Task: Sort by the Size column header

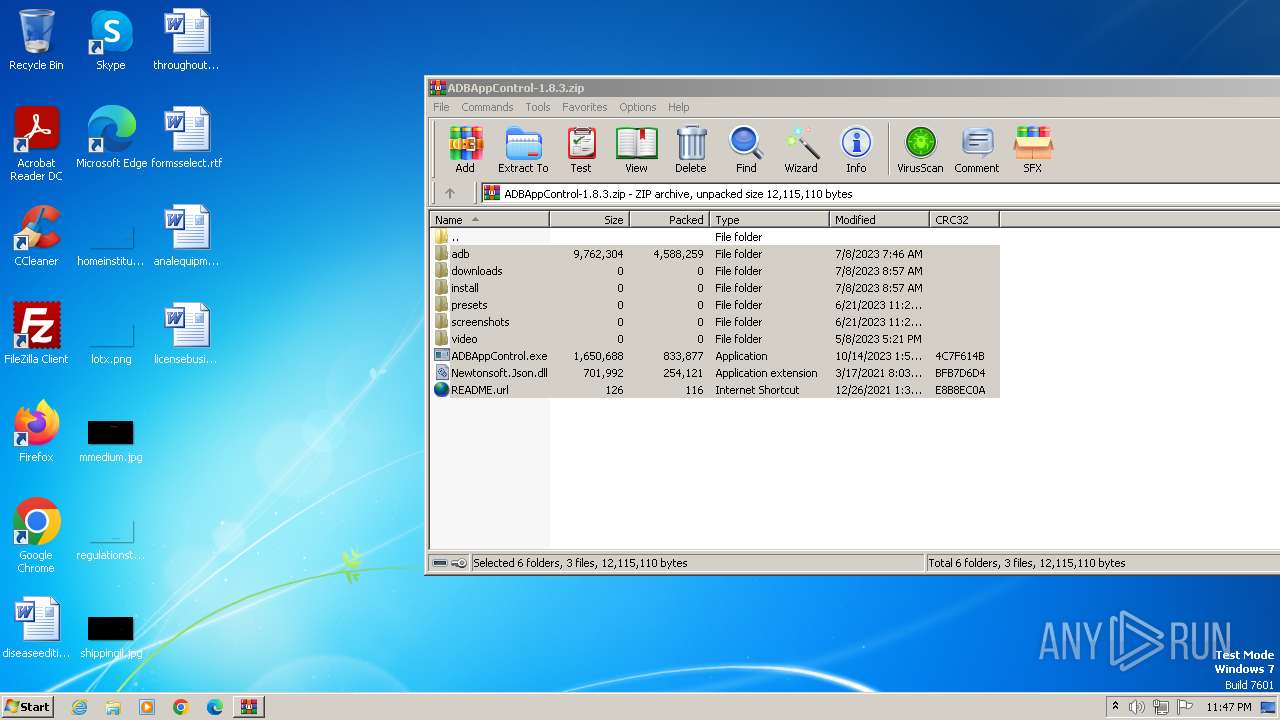Action: (590, 220)
